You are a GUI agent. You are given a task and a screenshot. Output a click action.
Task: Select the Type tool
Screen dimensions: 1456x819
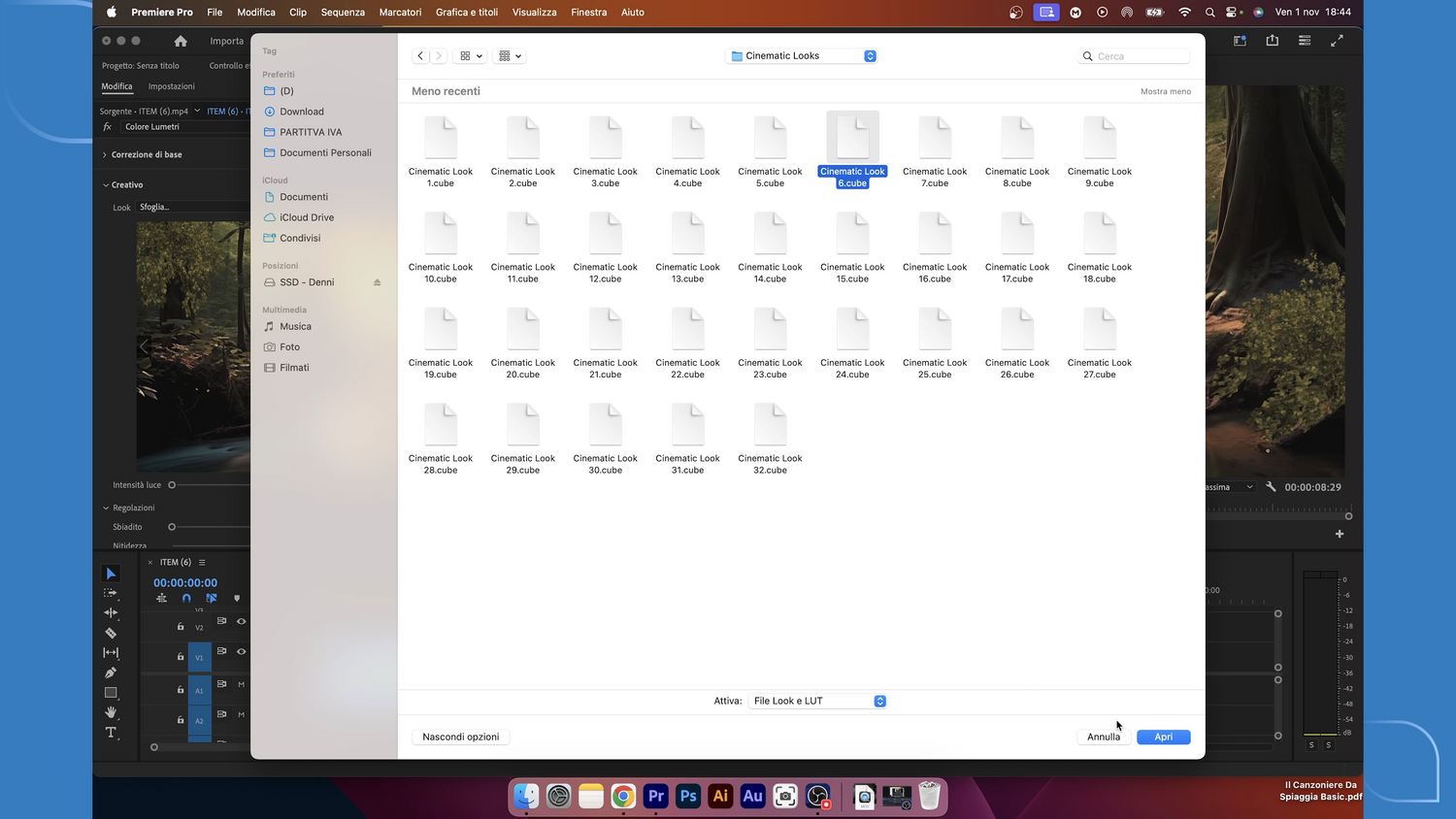coord(111,733)
